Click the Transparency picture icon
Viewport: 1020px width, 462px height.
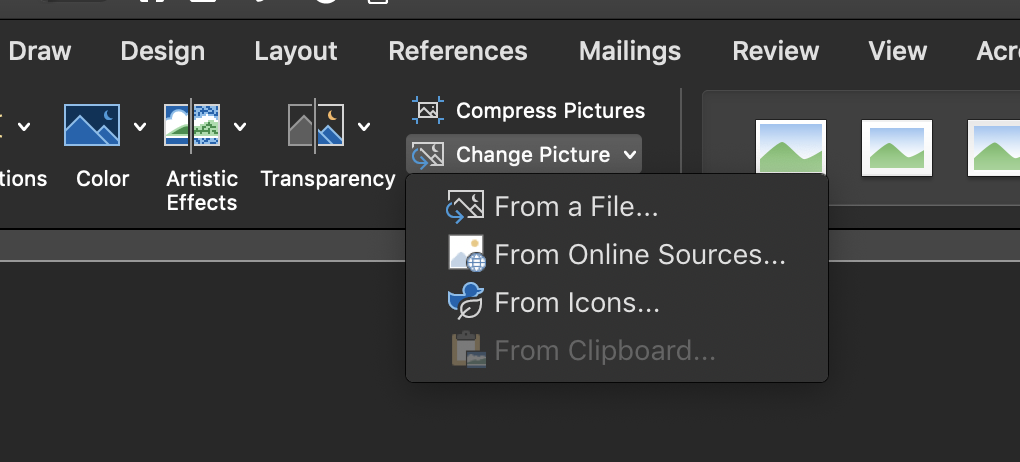coord(316,125)
